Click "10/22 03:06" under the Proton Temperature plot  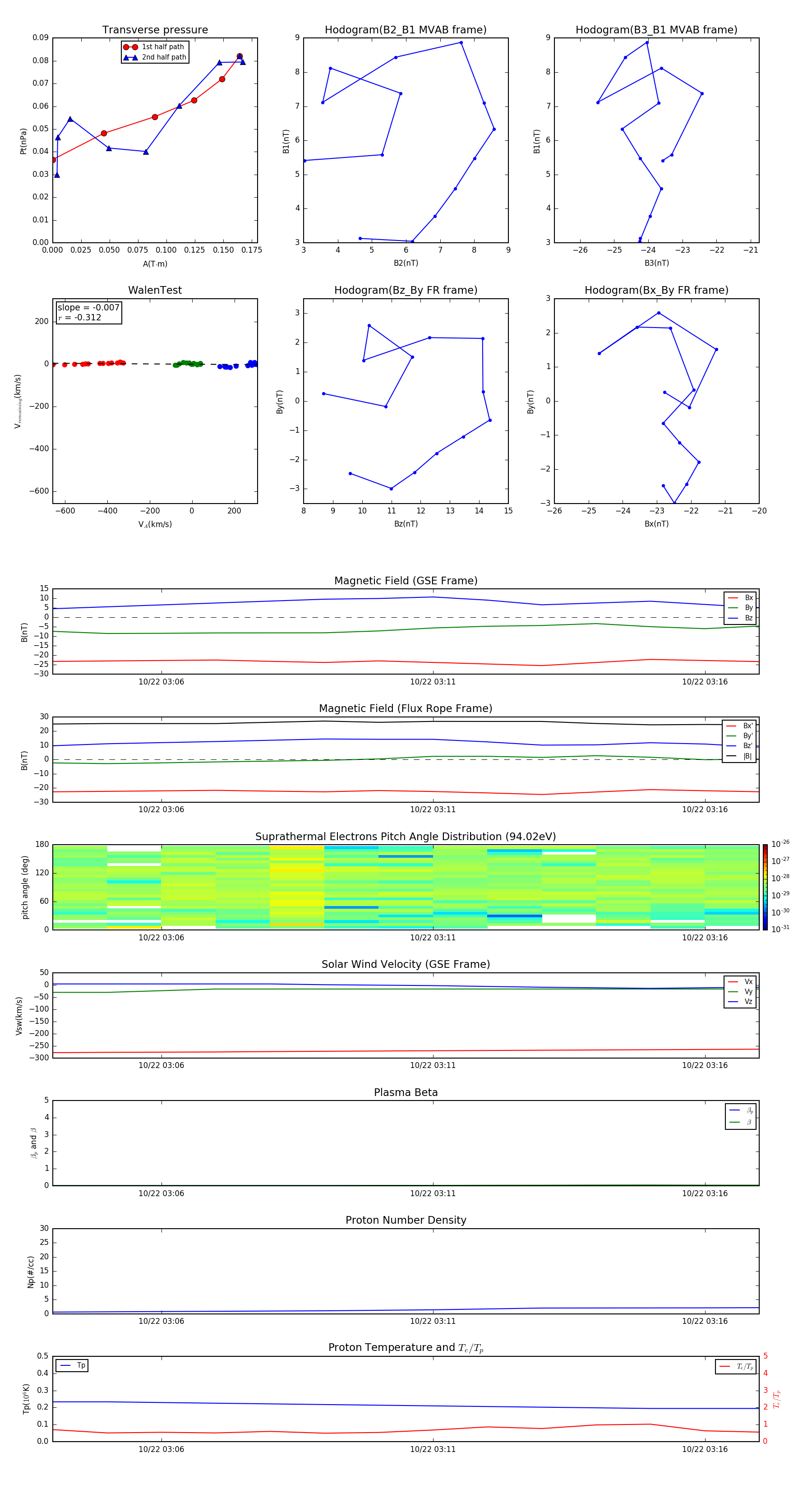click(x=161, y=1450)
